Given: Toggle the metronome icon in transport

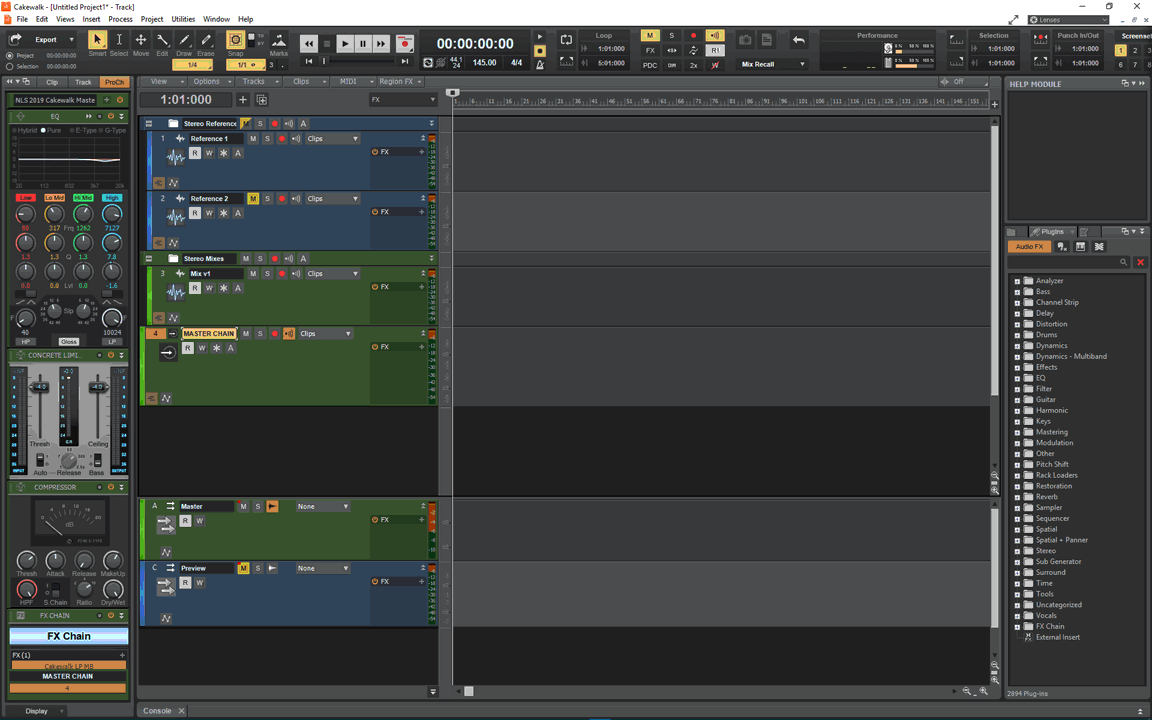Looking at the screenshot, I should [x=540, y=65].
